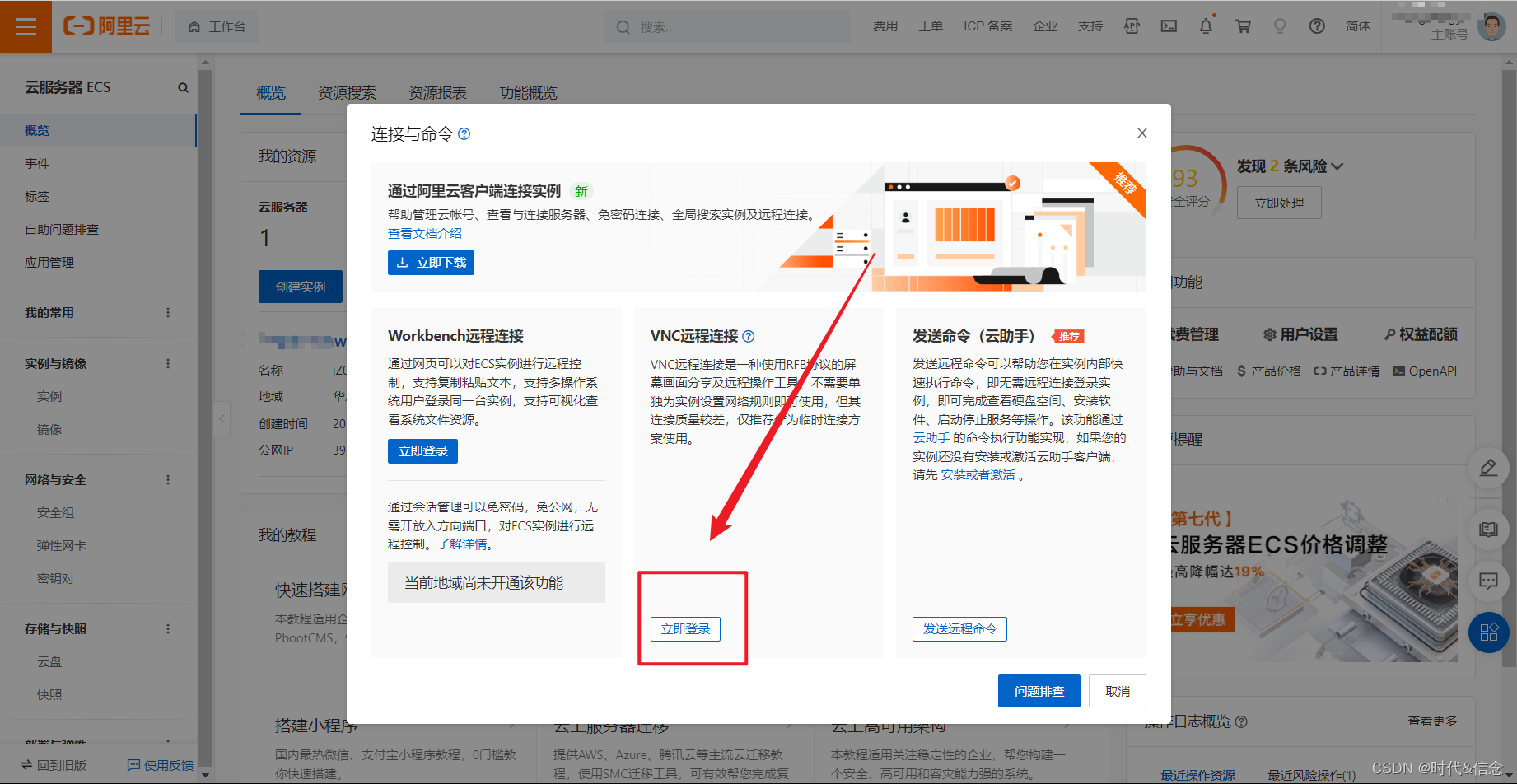Click 回到旧版 at sidebar bottom
Screen dimensions: 1517x784
(54, 765)
